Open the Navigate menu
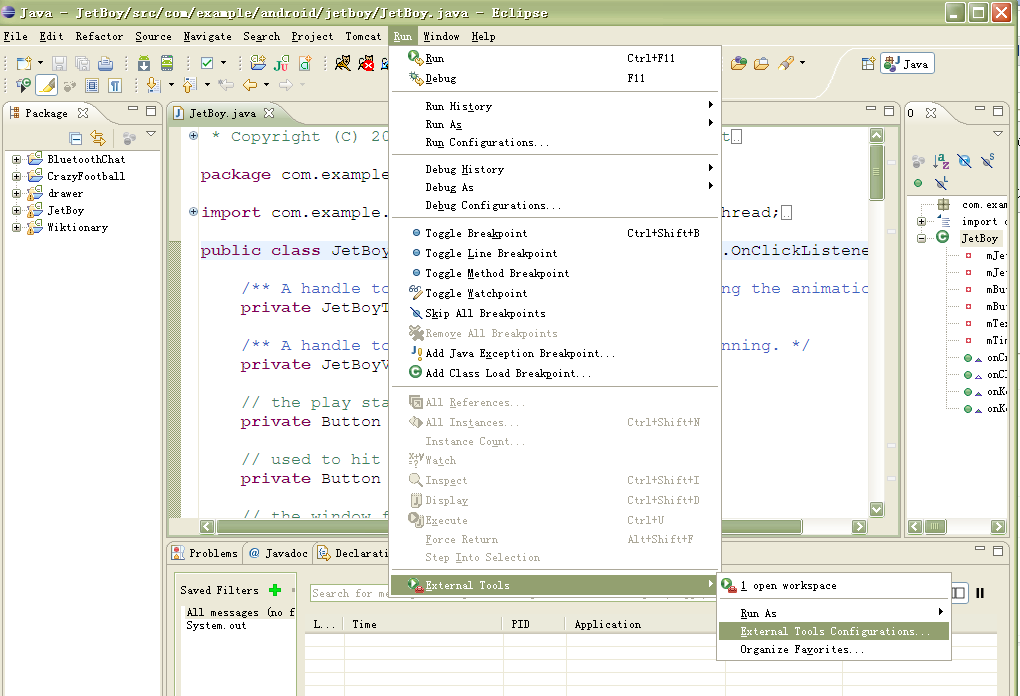The width and height of the screenshot is (1020, 696). 208,36
